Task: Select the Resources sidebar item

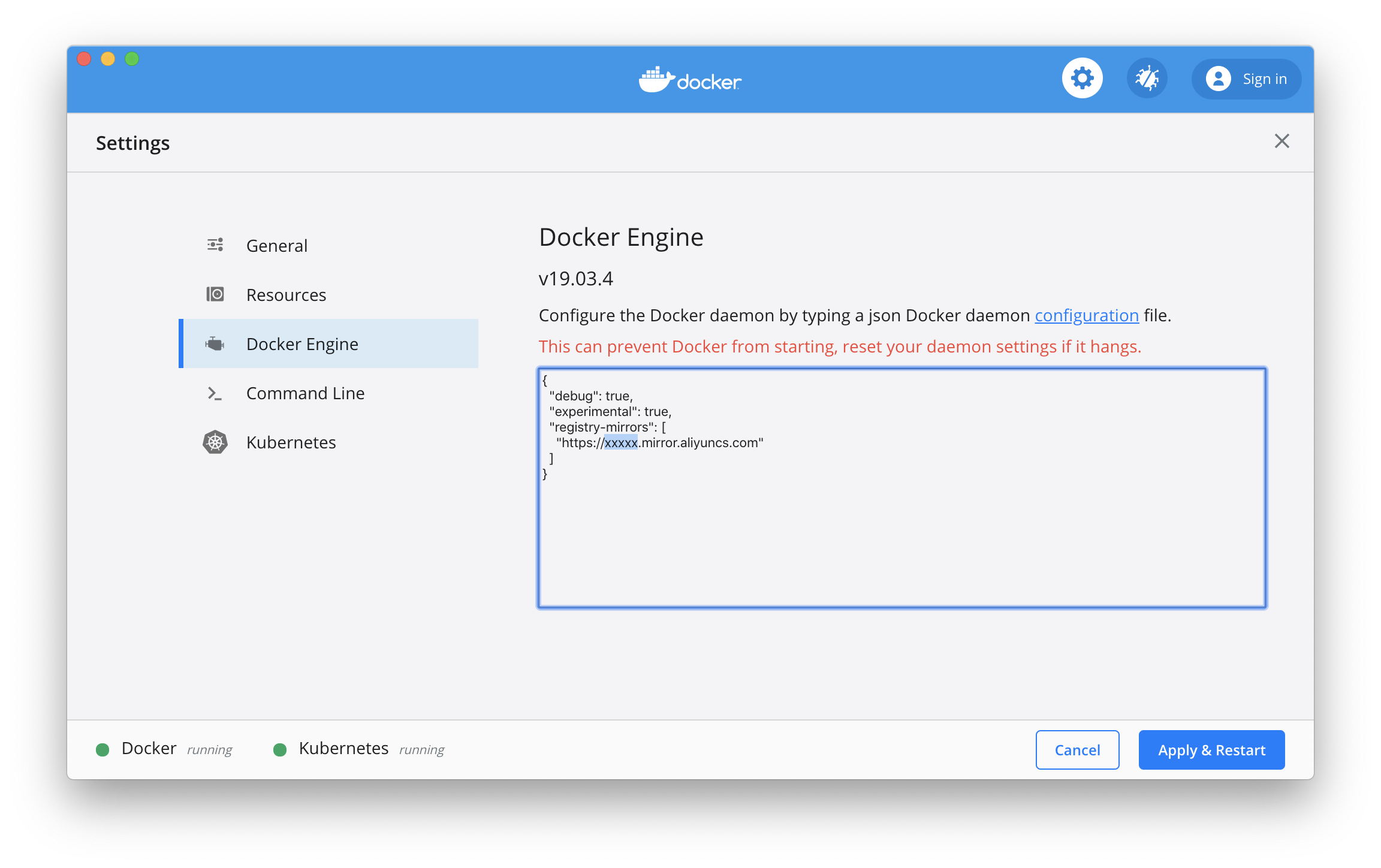Action: click(x=285, y=294)
